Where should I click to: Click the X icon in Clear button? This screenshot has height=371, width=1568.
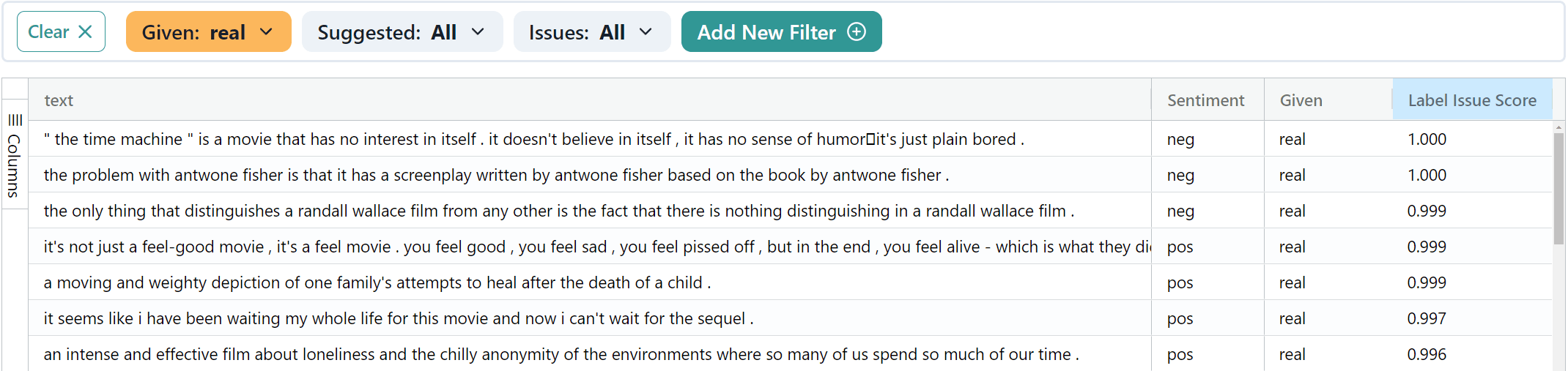pos(85,32)
